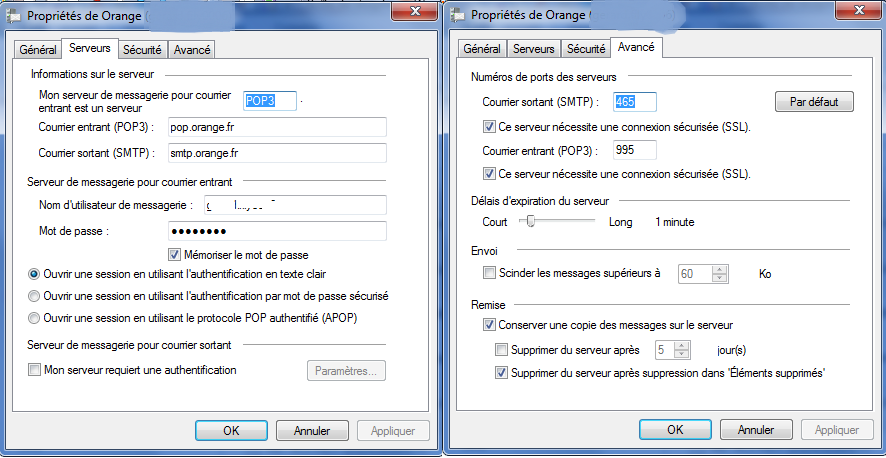Select authentification par mot de passe sécurisé
Image resolution: width=886 pixels, height=458 pixels.
pyautogui.click(x=34, y=296)
